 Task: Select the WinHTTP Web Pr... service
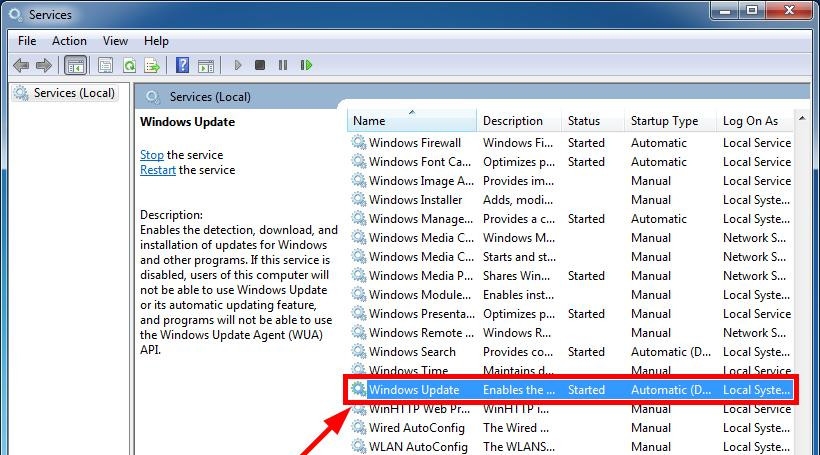tap(419, 409)
